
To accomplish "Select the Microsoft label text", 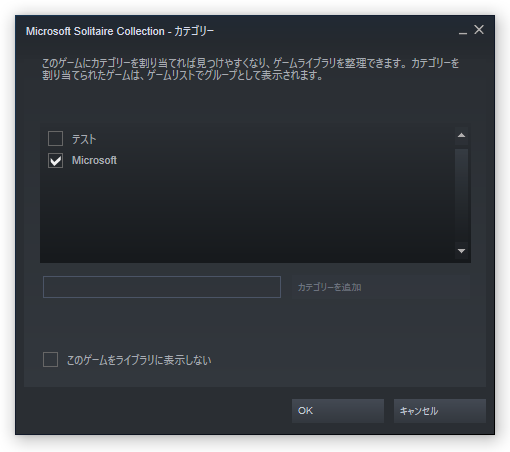I will click(94, 160).
